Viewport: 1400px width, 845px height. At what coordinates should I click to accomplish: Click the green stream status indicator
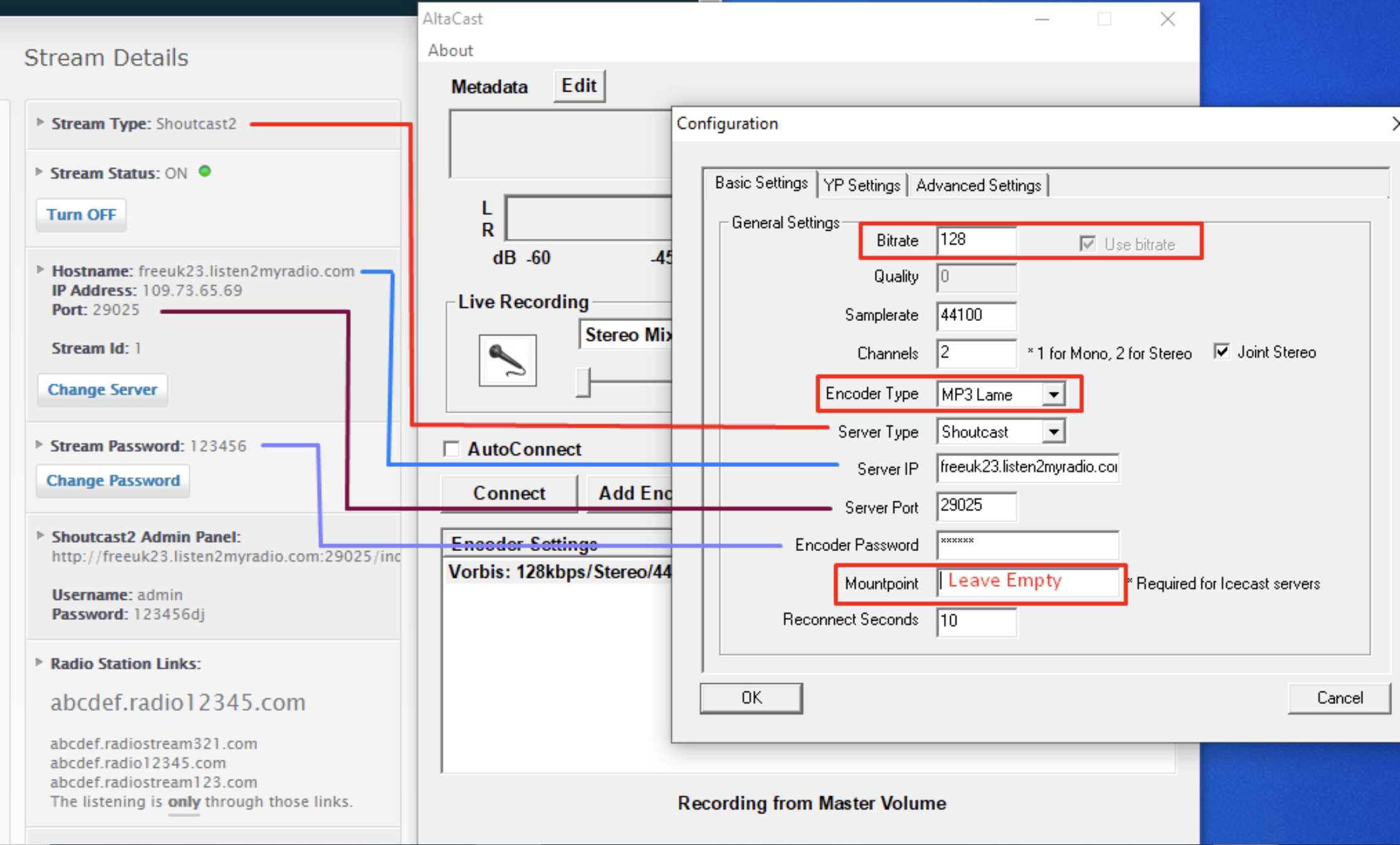(205, 172)
